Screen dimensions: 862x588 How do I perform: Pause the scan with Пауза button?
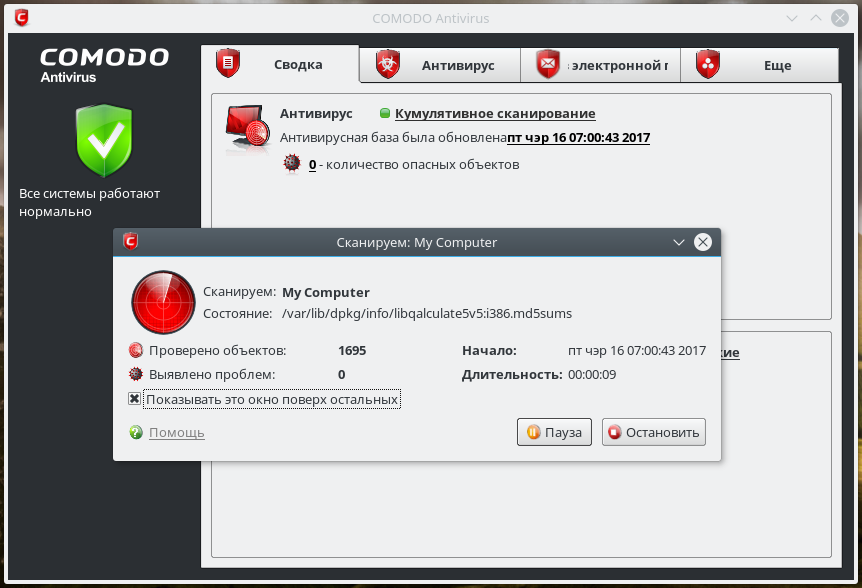(x=554, y=432)
